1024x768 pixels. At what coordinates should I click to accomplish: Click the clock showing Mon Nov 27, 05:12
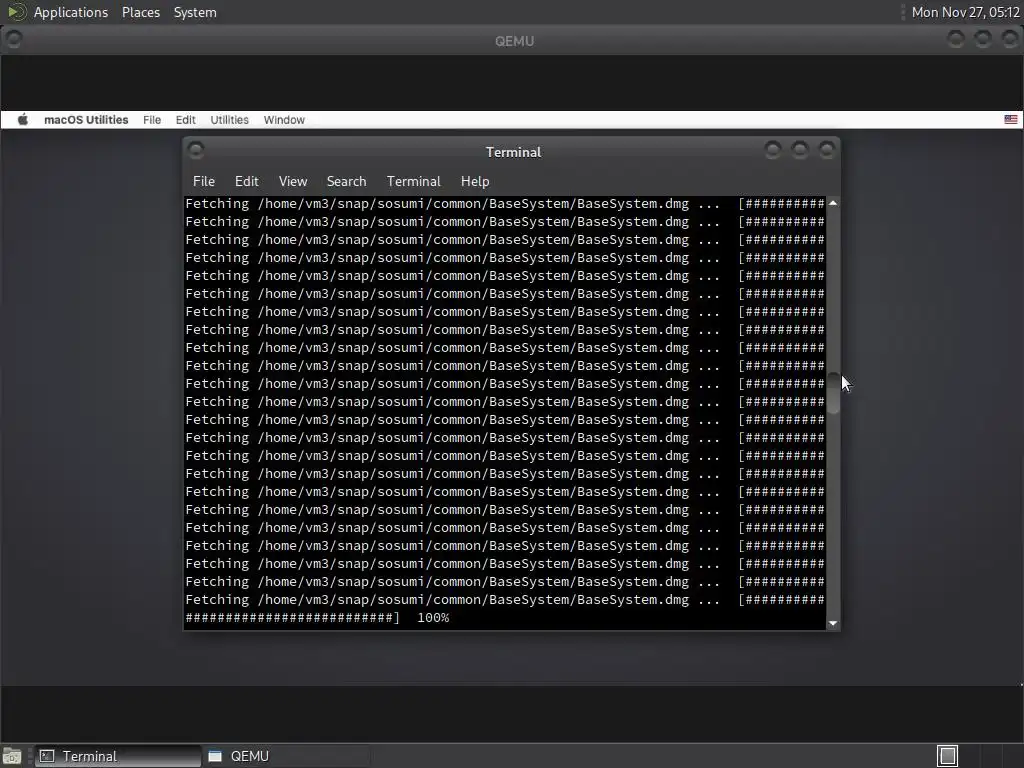(x=965, y=12)
